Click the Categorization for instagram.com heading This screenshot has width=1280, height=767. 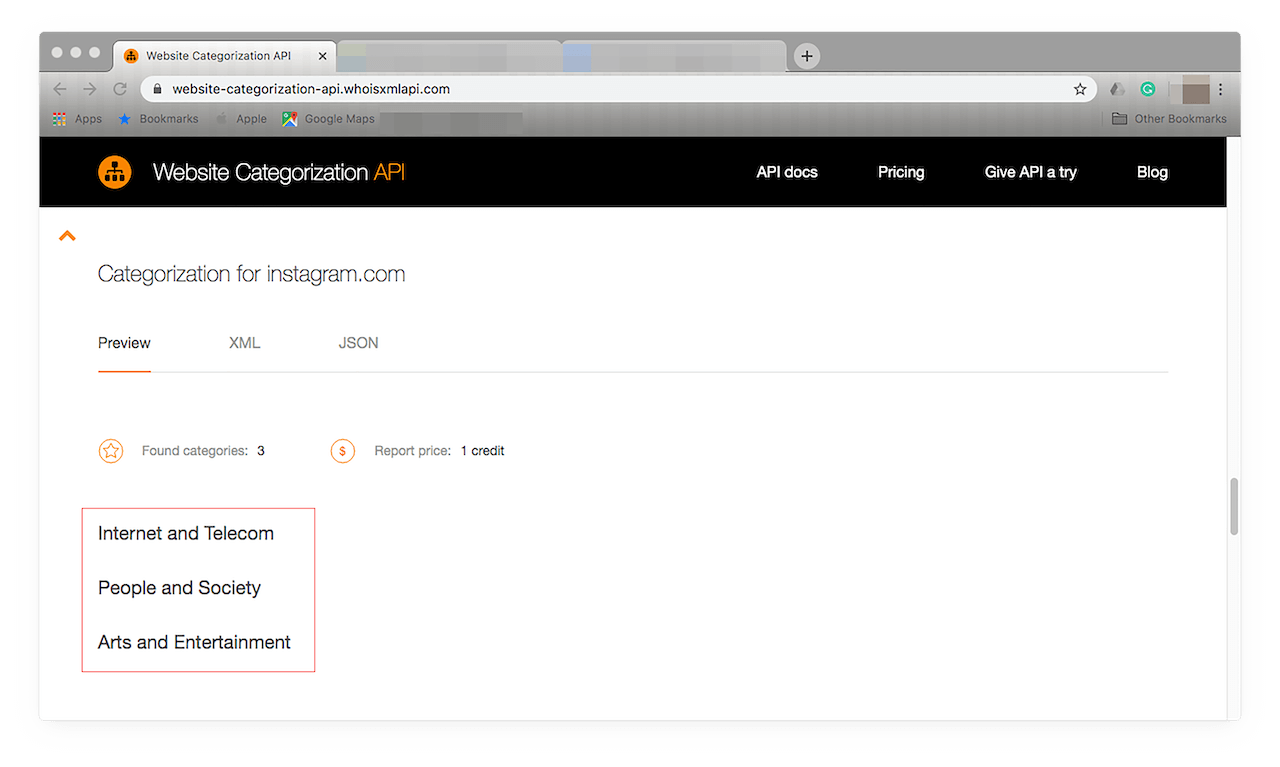click(x=251, y=274)
